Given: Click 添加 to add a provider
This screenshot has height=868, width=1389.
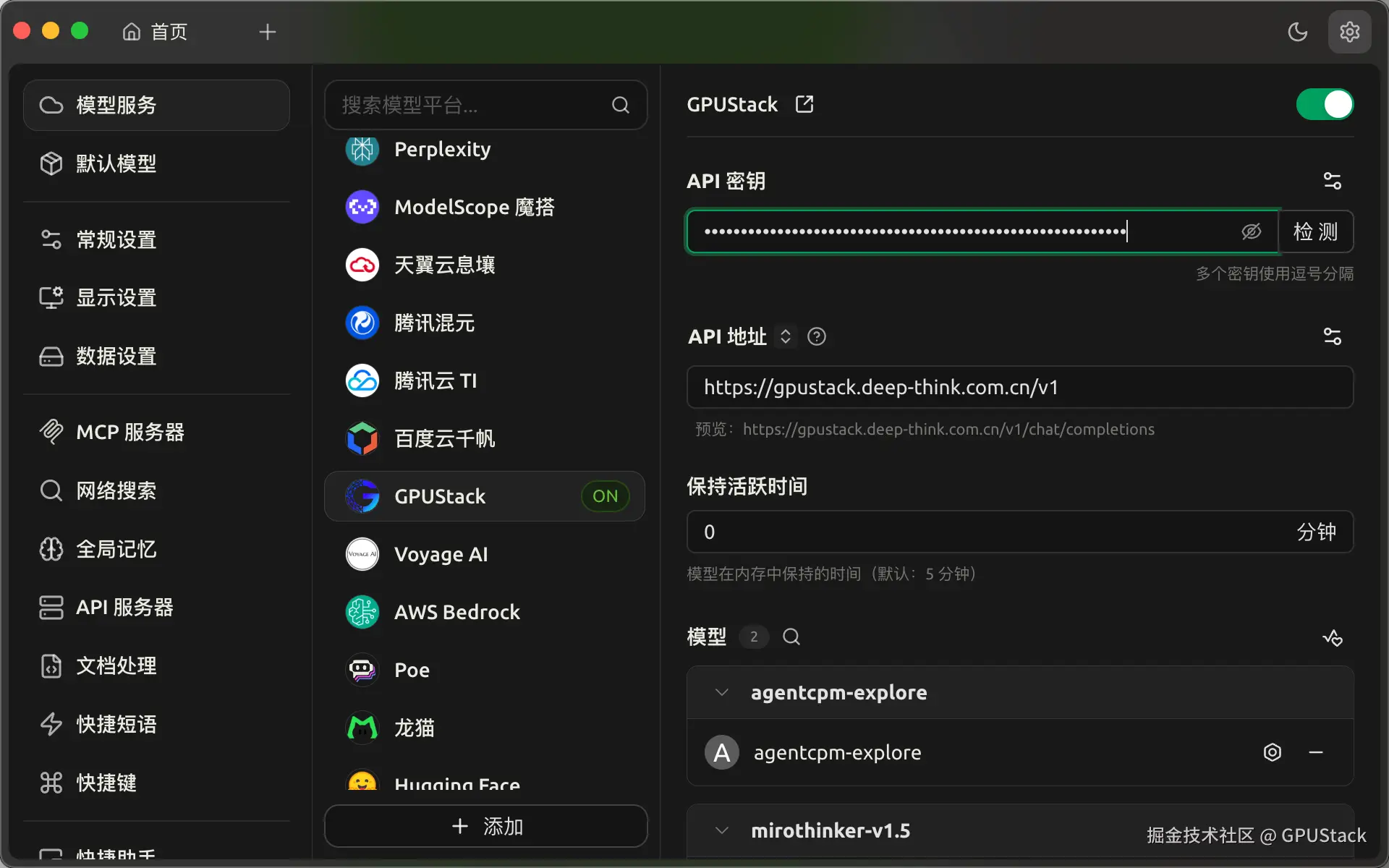Looking at the screenshot, I should 486,826.
